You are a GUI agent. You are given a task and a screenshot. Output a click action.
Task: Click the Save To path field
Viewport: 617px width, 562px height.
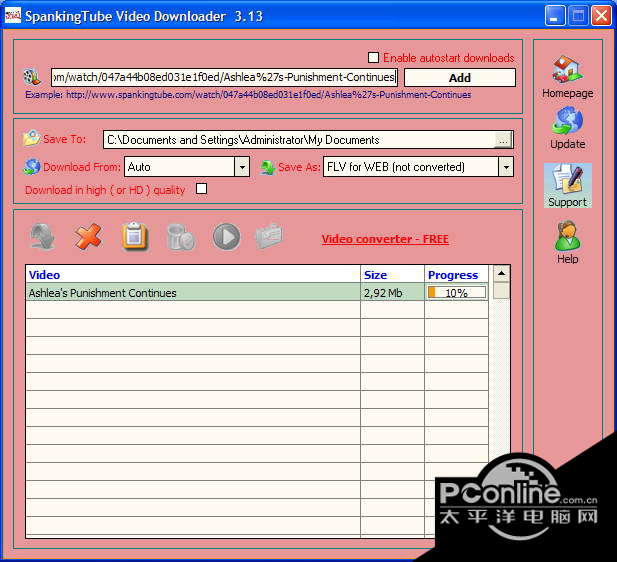[299, 140]
